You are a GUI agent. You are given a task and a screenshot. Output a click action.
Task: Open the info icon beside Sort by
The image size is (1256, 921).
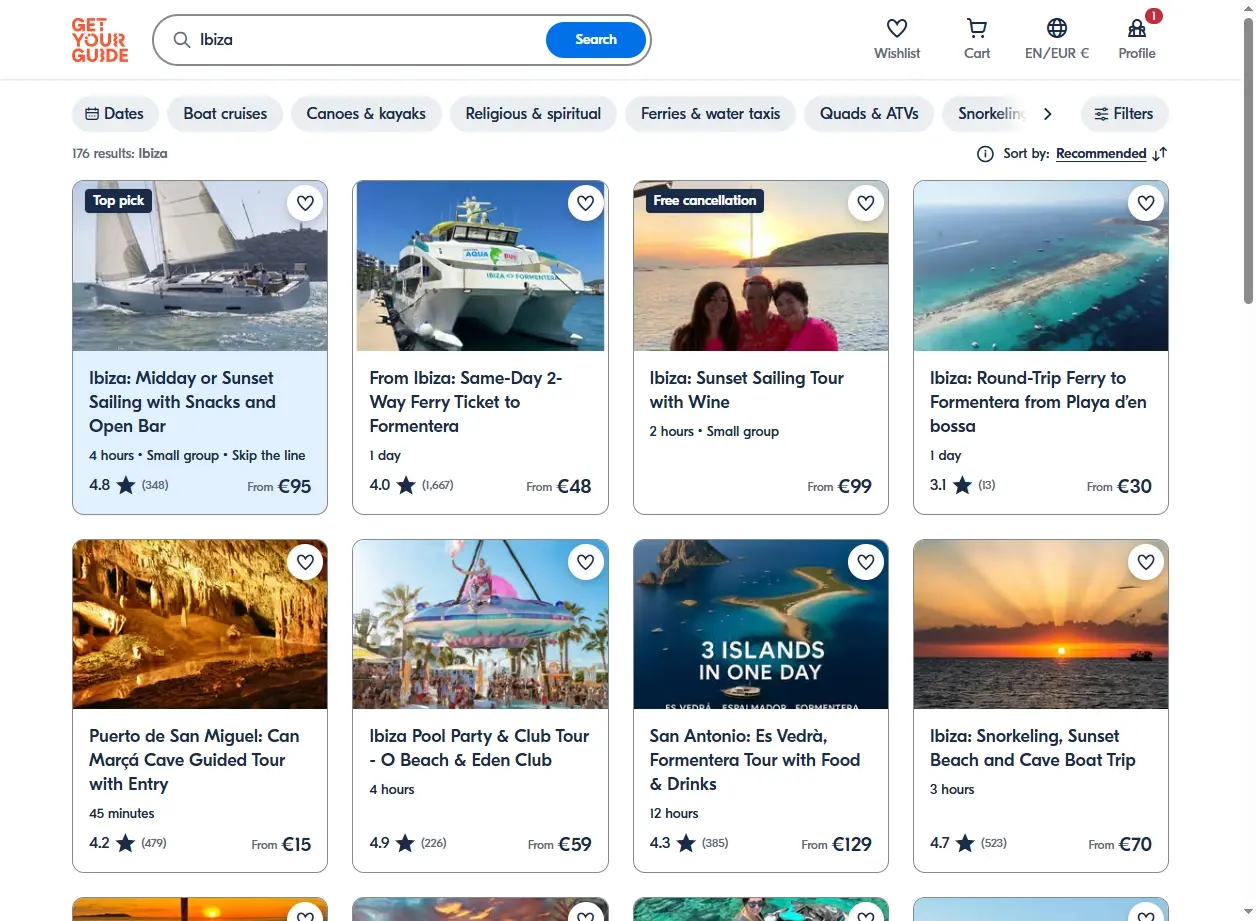pos(985,154)
